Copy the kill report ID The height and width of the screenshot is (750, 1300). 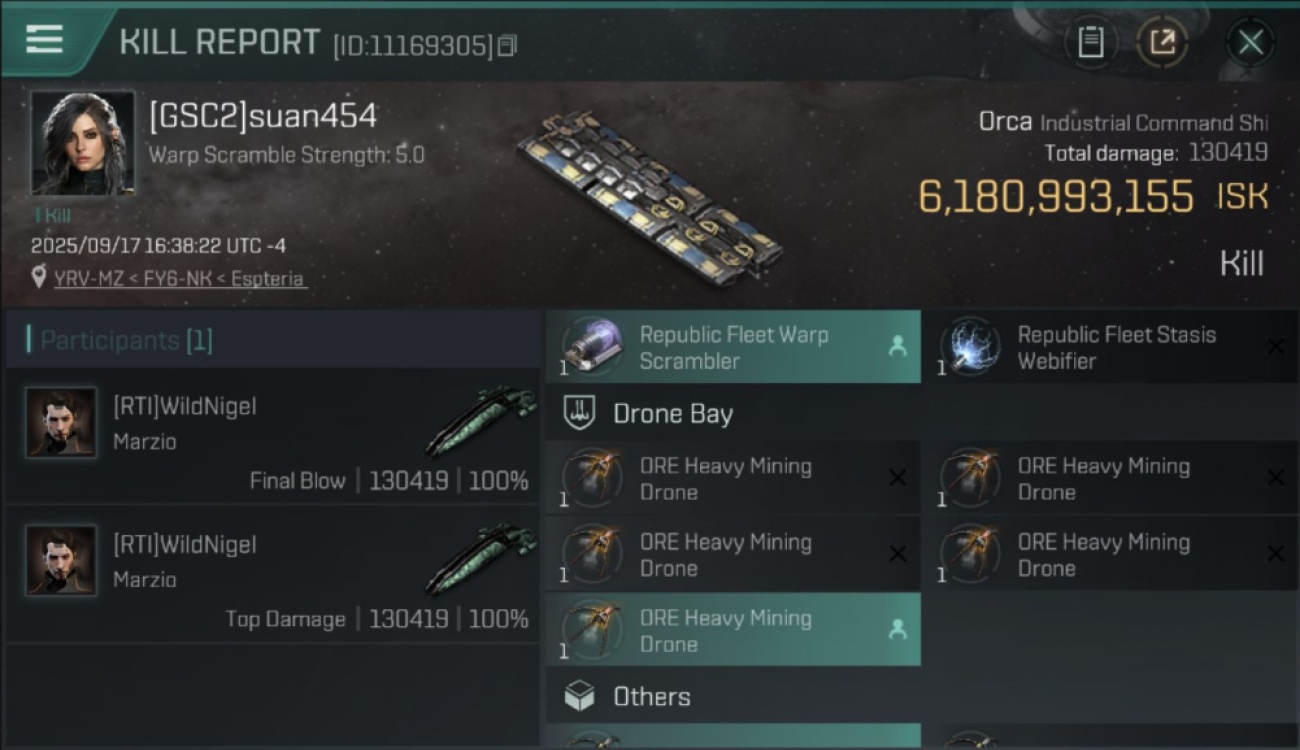507,46
